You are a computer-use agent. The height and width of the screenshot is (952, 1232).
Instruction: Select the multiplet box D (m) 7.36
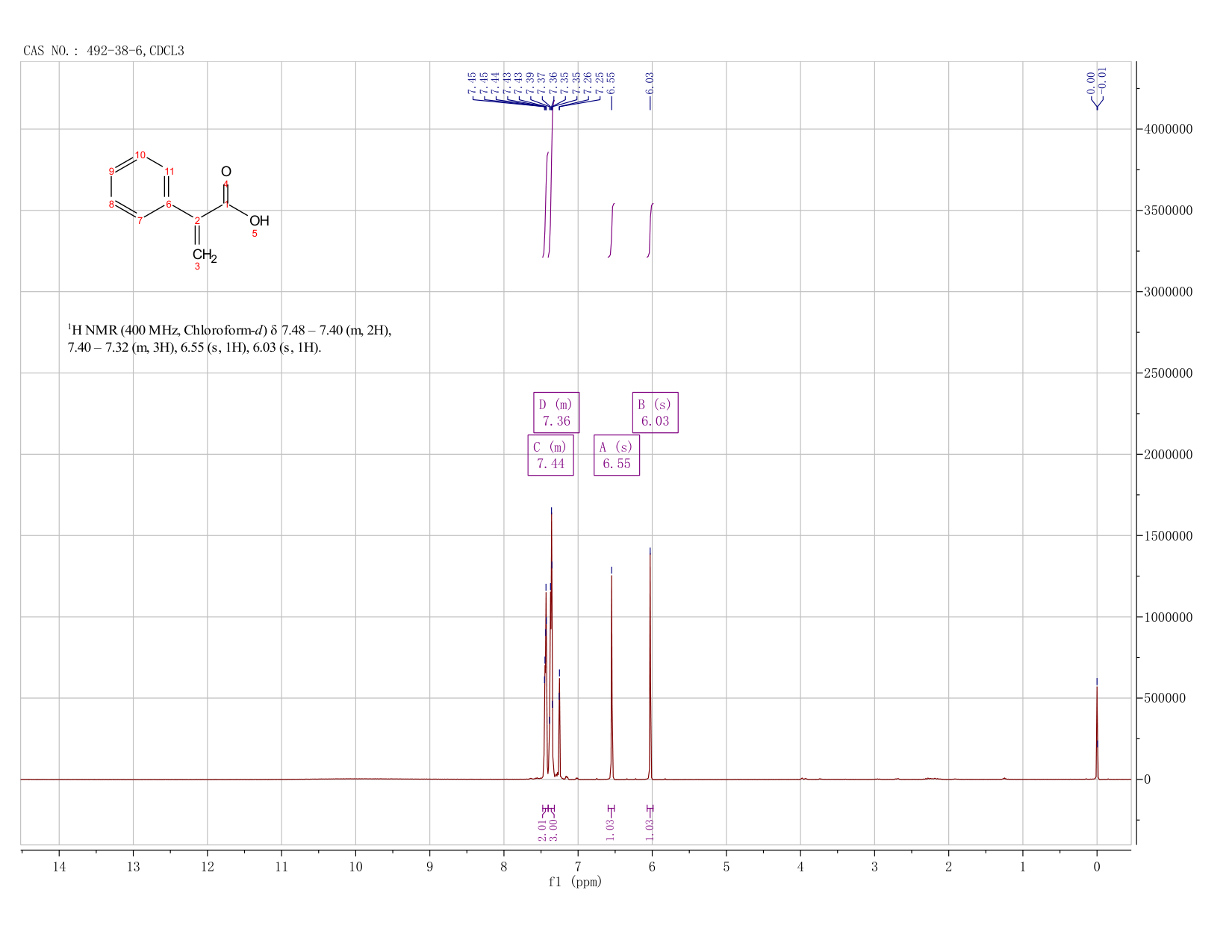coord(556,412)
